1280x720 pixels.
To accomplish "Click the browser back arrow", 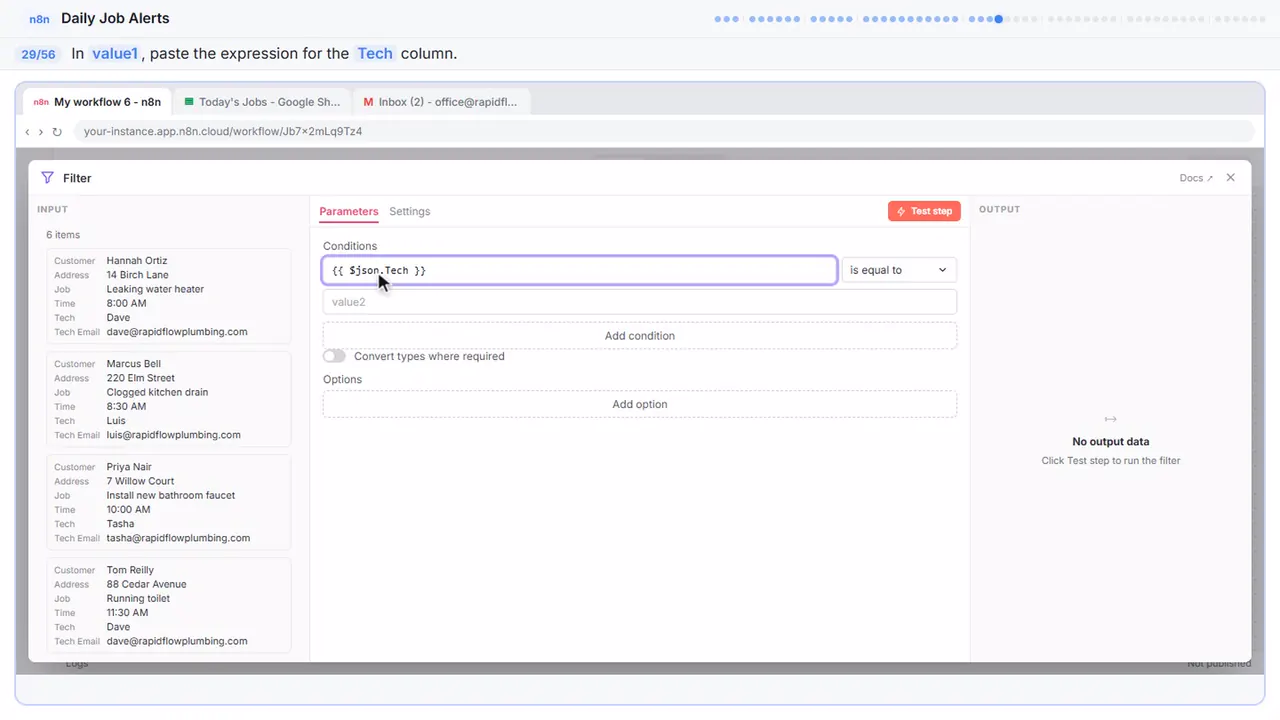I will [x=27, y=131].
